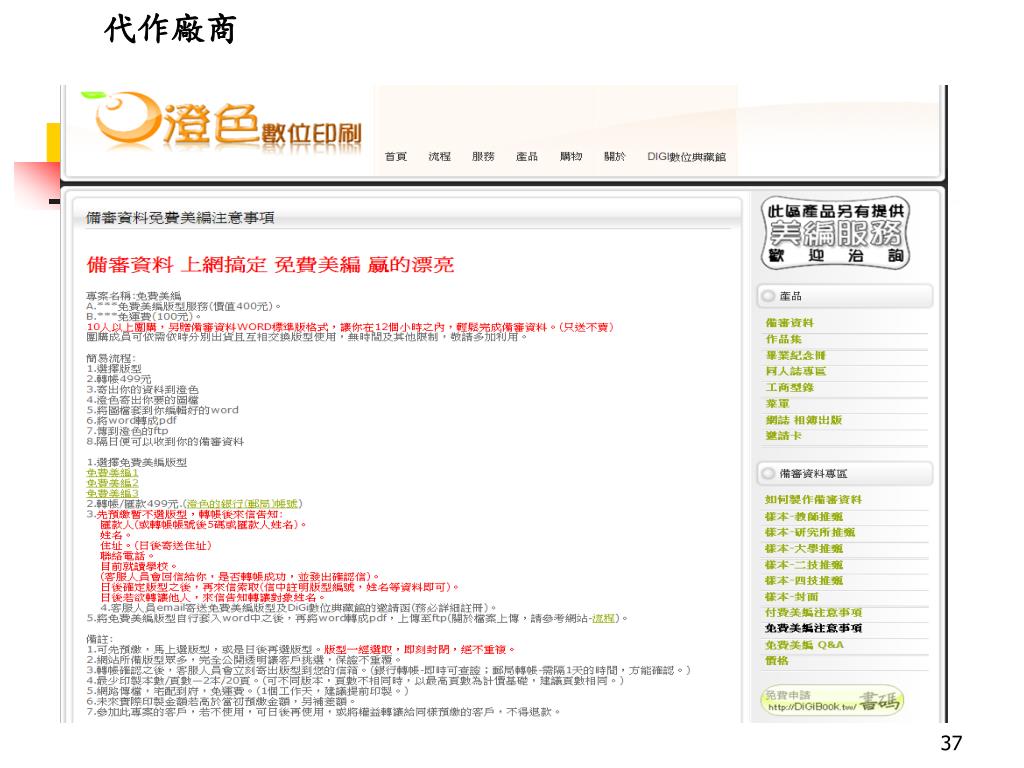1024x768 pixels.
Task: Open the 菜單 sidebar link
Action: tap(778, 404)
